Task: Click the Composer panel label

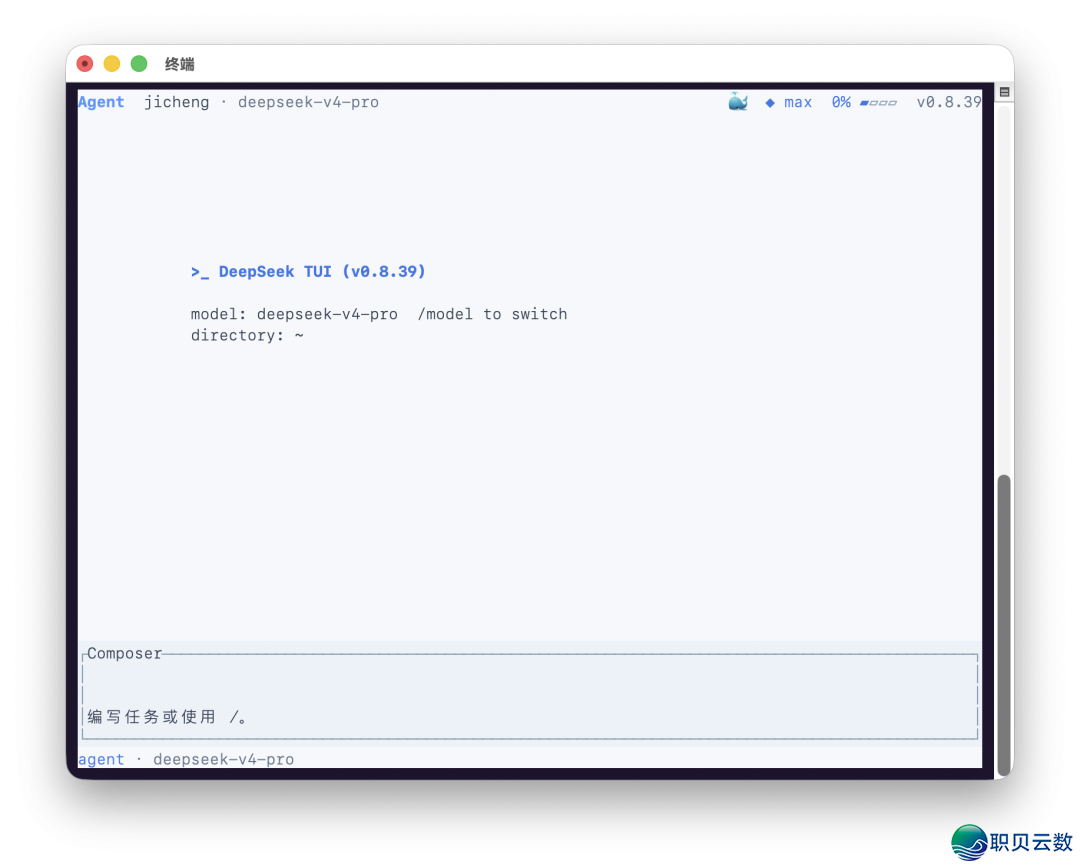Action: [x=125, y=653]
